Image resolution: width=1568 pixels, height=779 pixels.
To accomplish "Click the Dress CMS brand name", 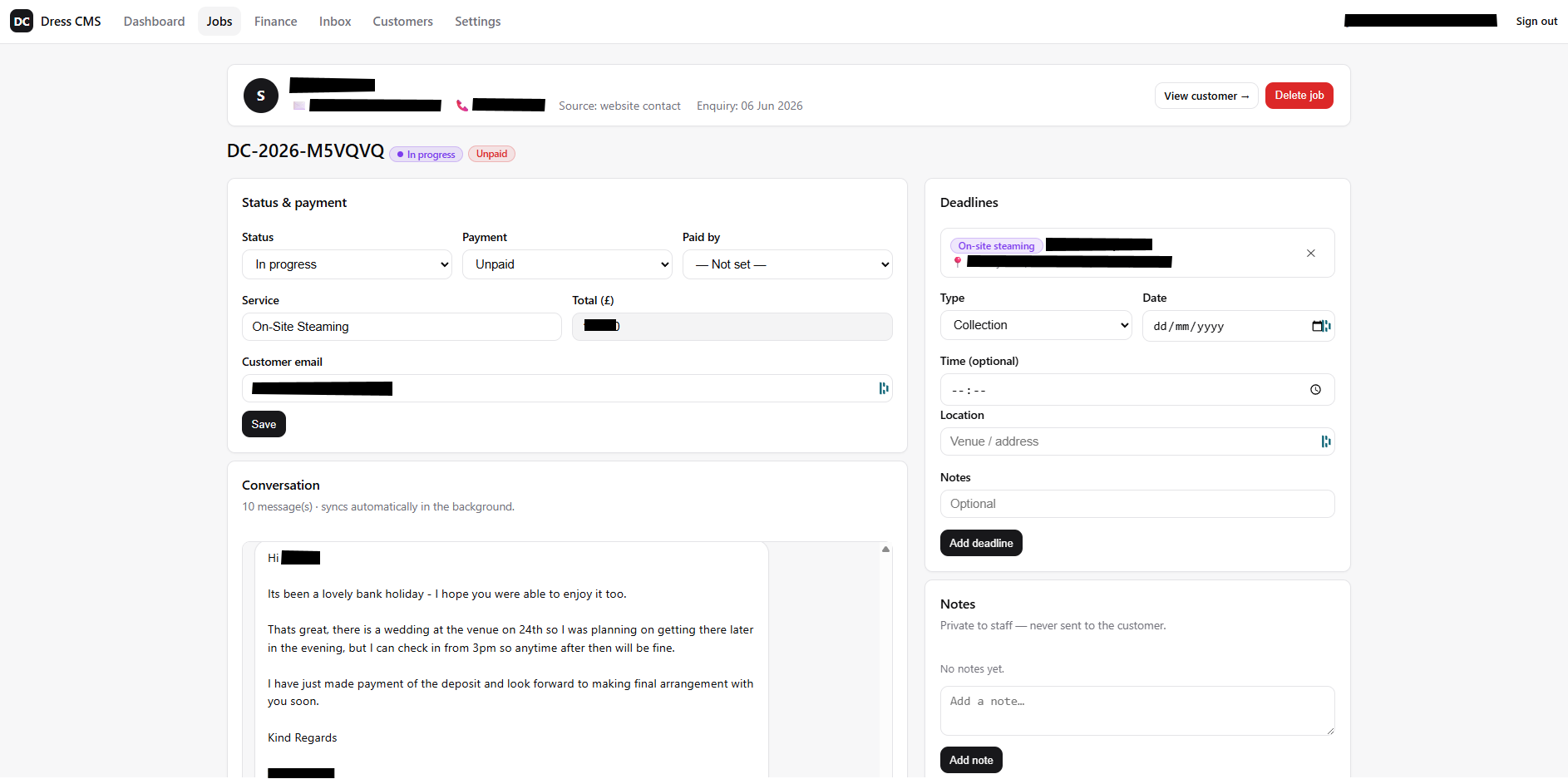I will [x=71, y=22].
